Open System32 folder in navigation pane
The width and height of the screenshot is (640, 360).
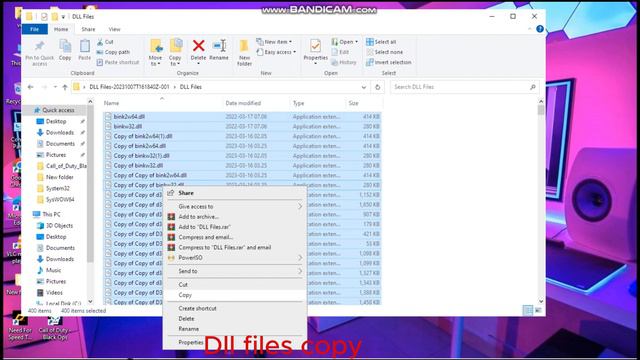58,189
